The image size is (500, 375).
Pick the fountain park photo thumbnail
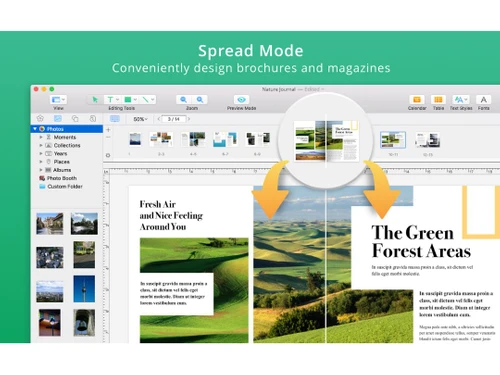tap(84, 224)
